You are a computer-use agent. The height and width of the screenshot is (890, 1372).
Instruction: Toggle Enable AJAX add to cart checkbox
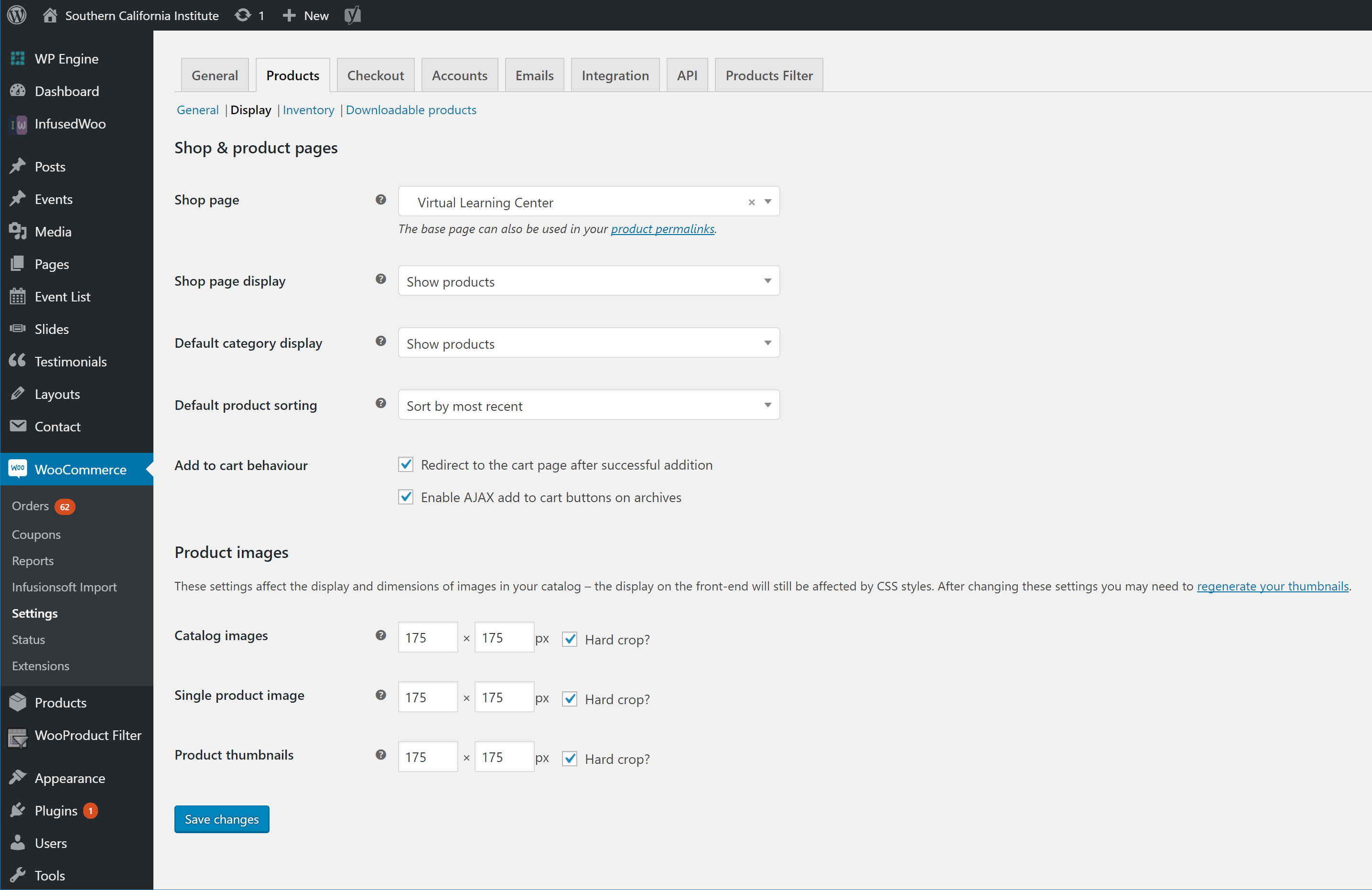click(x=406, y=497)
